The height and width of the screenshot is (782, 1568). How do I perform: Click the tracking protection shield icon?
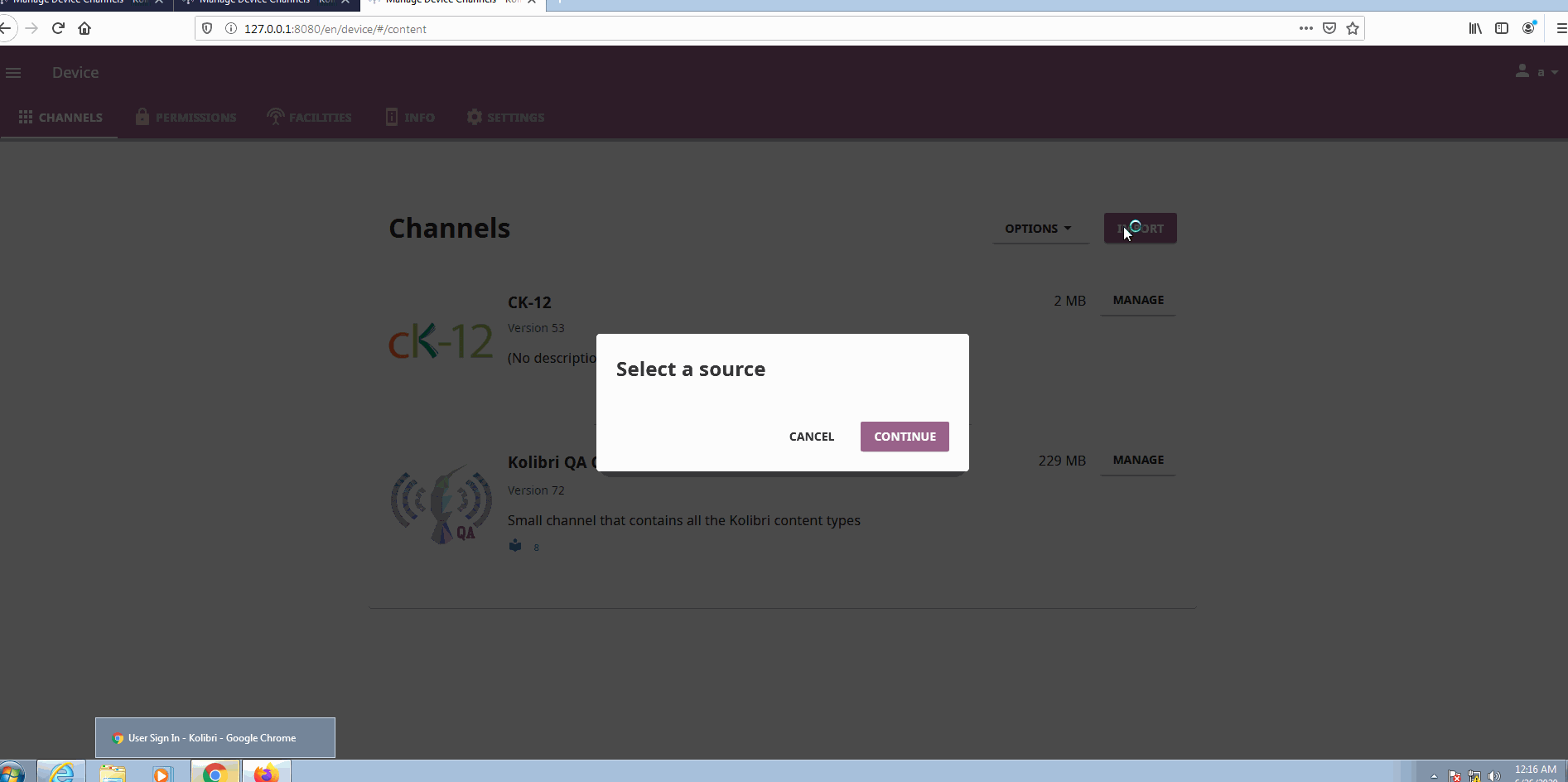point(207,28)
